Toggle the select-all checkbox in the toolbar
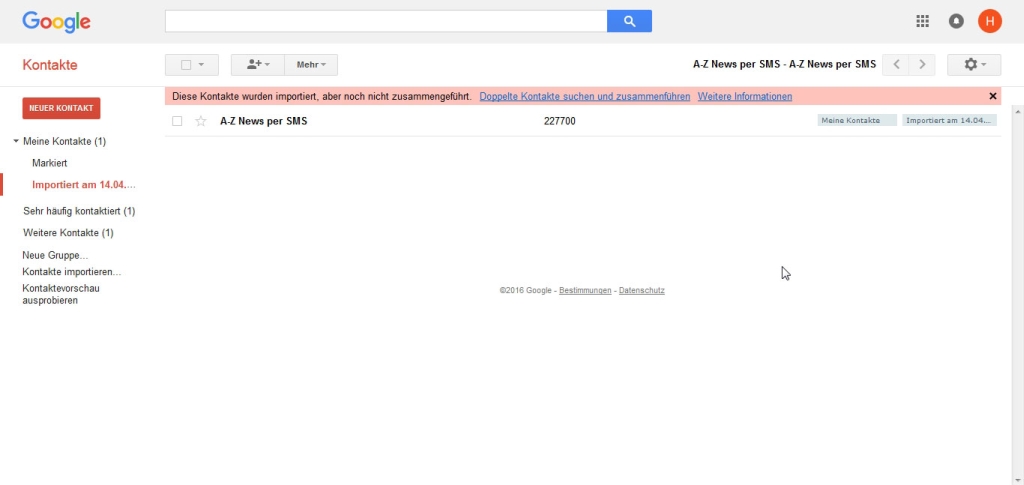 tap(186, 65)
